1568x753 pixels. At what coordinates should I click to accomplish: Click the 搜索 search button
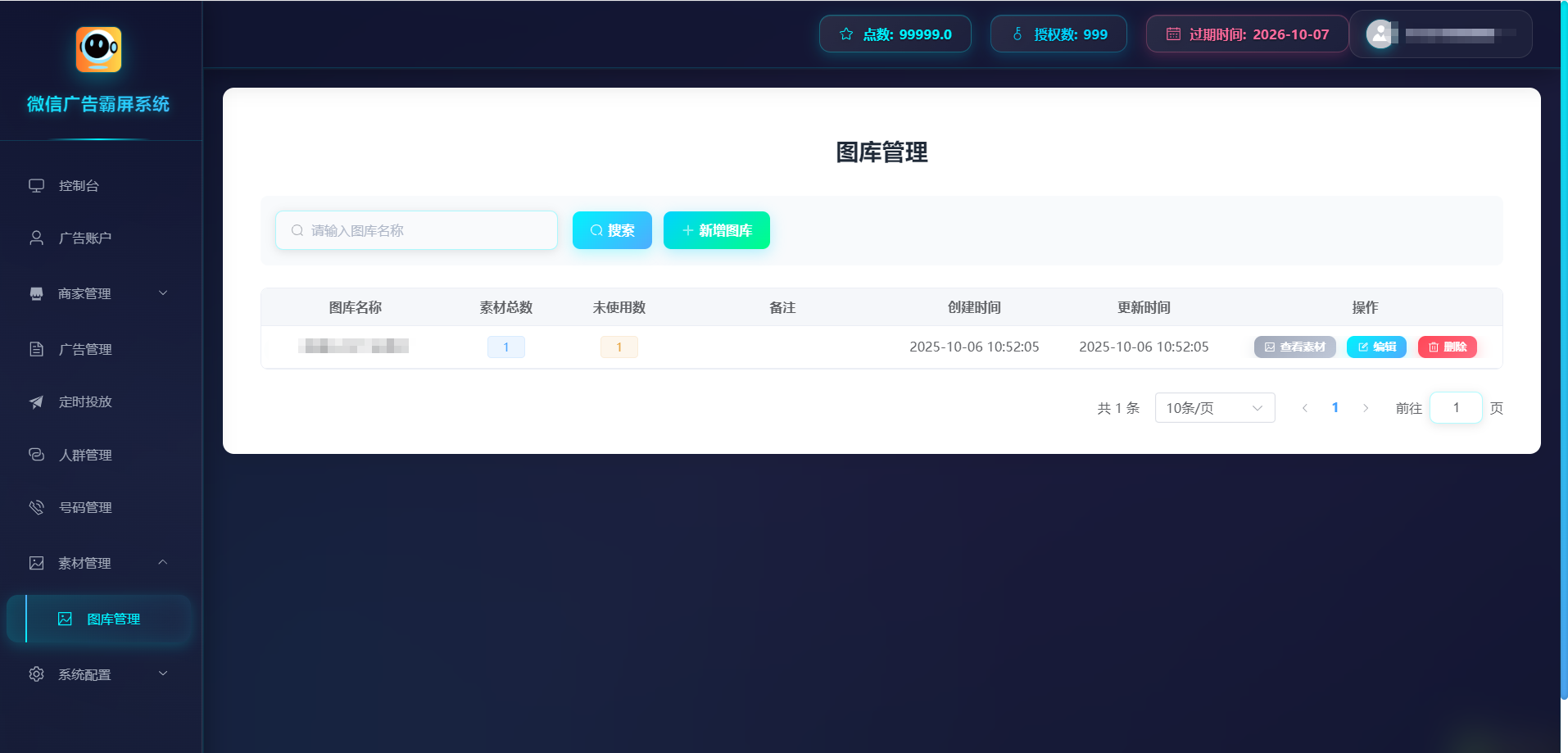(x=612, y=230)
